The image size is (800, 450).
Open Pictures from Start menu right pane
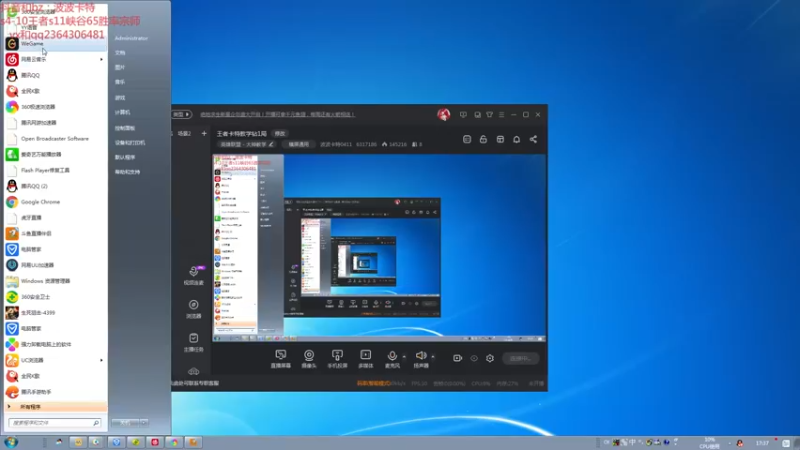(x=120, y=67)
